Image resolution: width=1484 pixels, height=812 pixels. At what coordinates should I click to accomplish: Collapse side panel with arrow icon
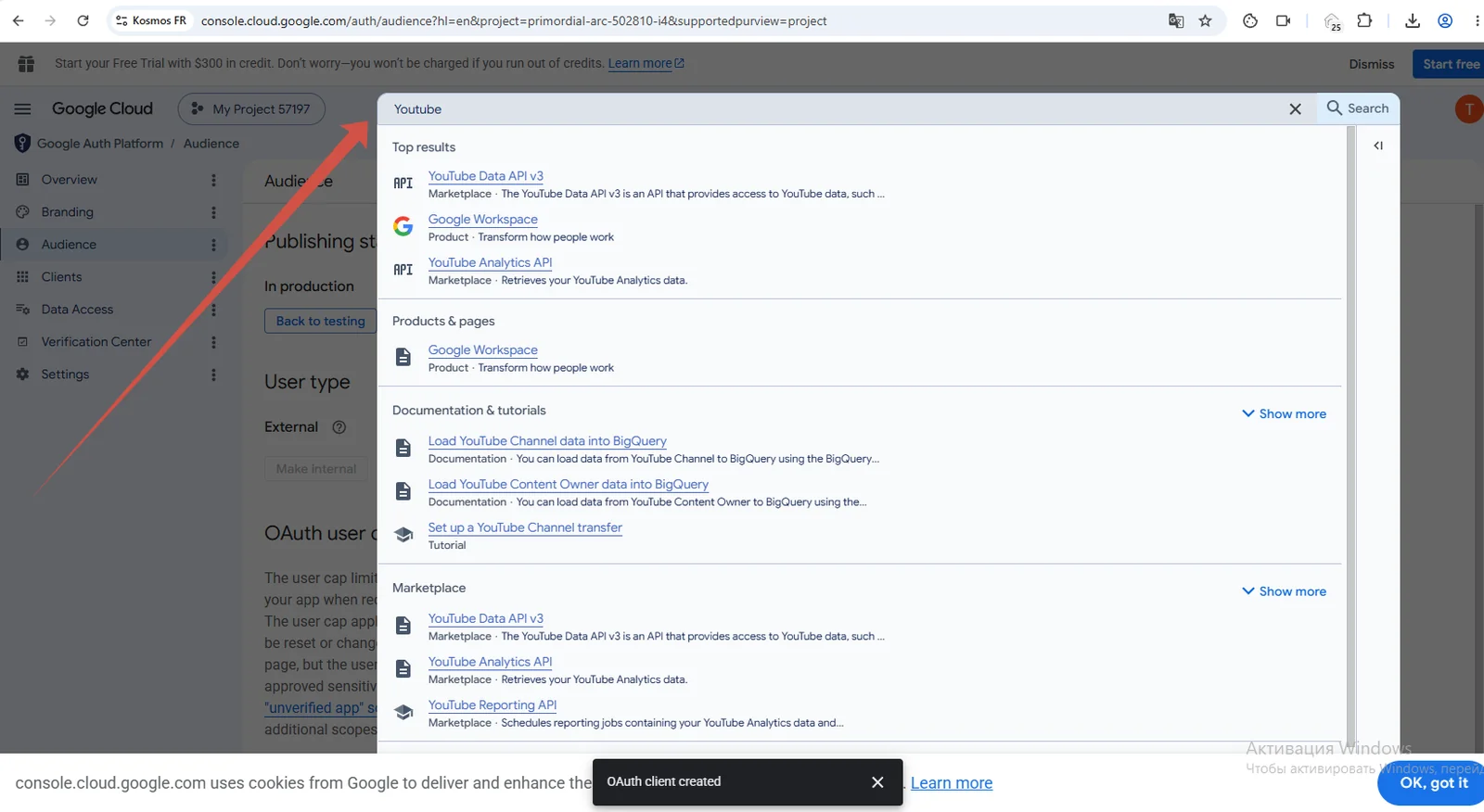(x=1378, y=146)
